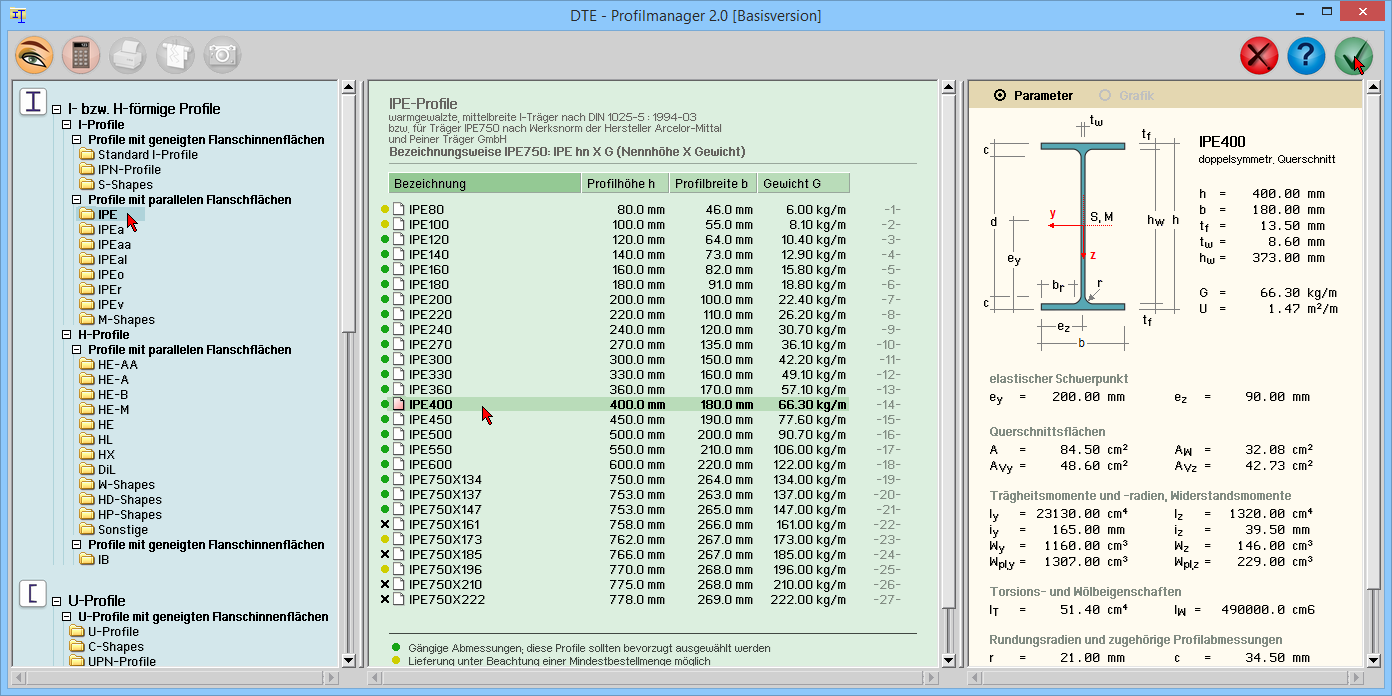Click the printer icon in toolbar
Viewport: 1392px width, 696px height.
pos(128,55)
